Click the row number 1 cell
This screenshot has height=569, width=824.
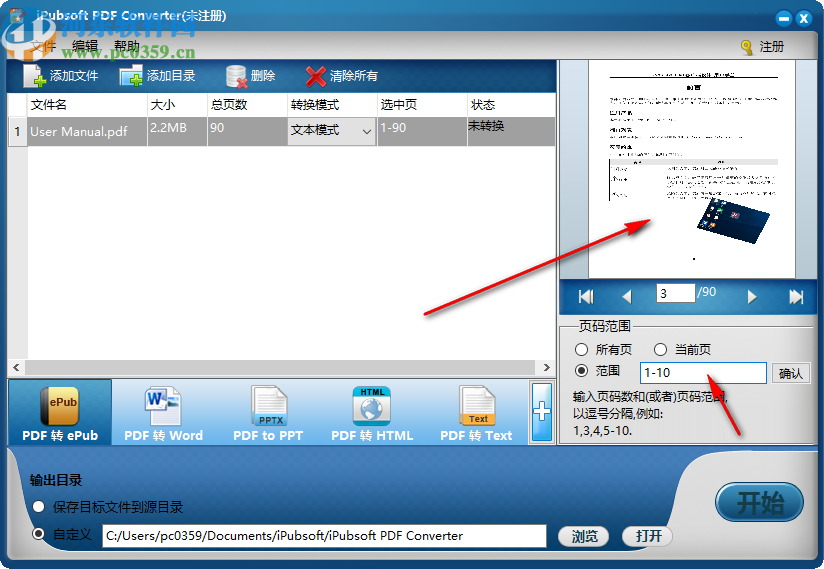(x=17, y=131)
